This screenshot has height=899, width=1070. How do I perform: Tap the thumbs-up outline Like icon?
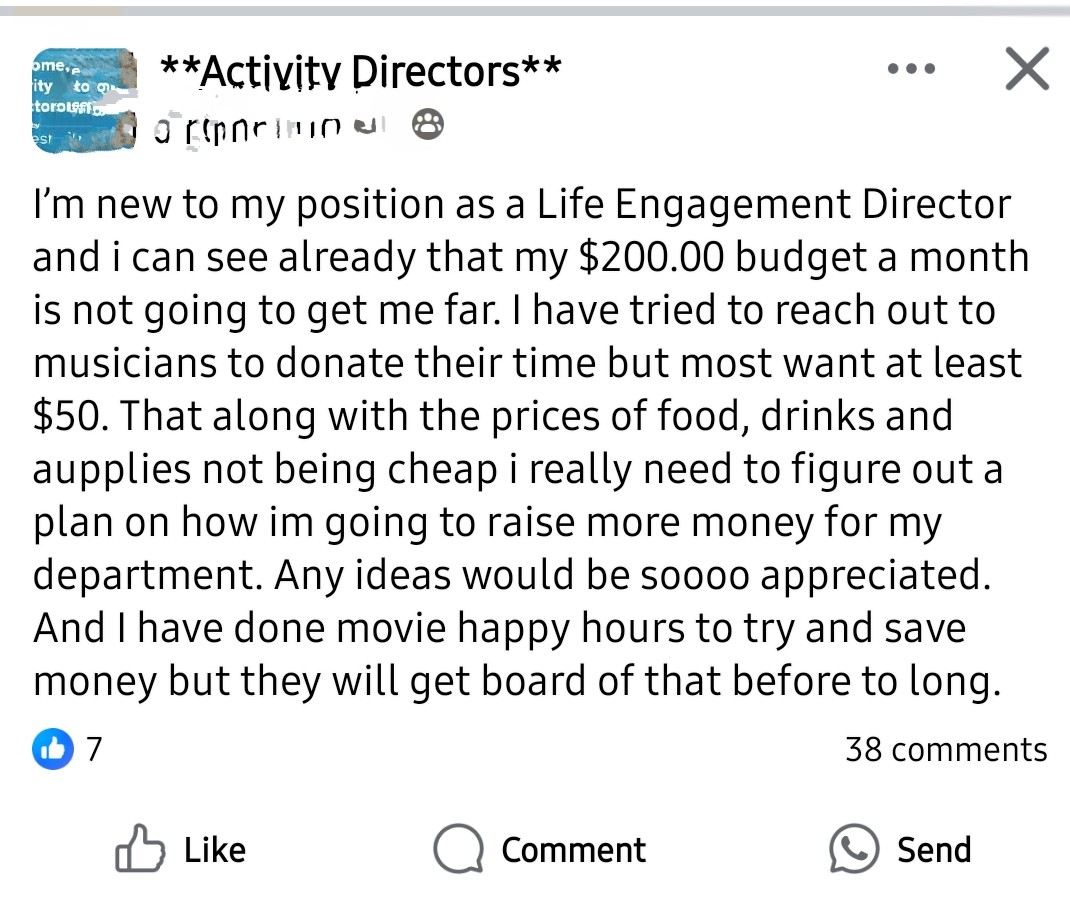(140, 849)
